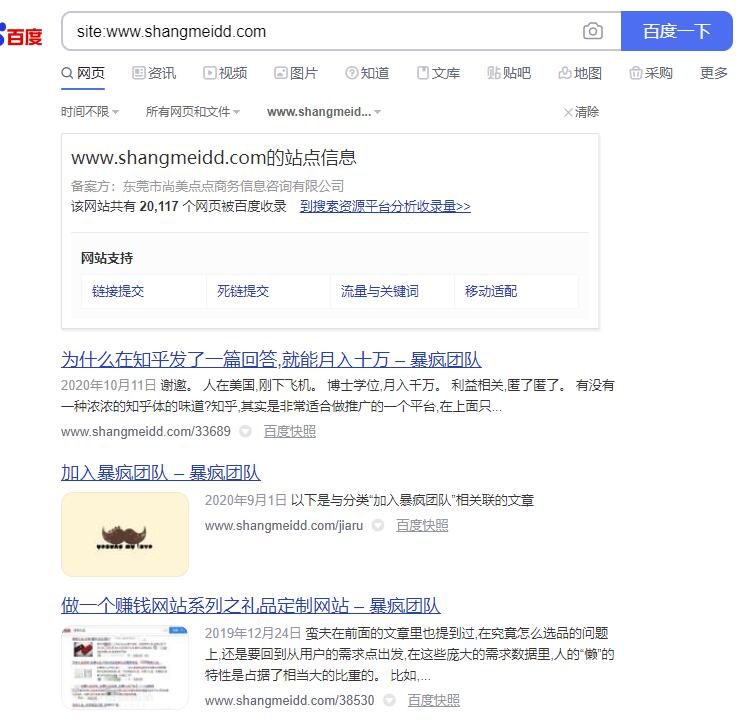Switch to the 资讯 tab
748x726 pixels.
coord(154,73)
